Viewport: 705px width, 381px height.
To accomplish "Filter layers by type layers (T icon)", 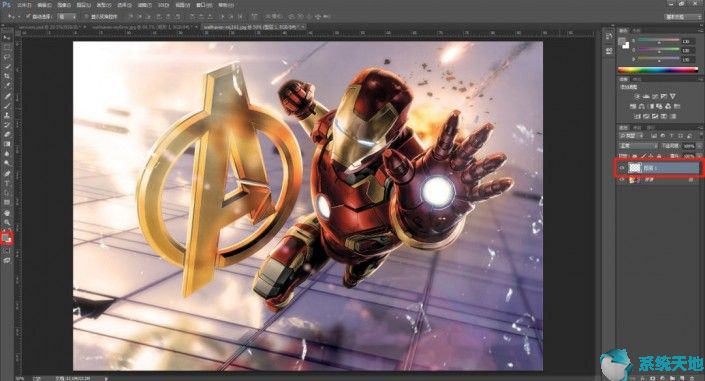I will pos(671,135).
